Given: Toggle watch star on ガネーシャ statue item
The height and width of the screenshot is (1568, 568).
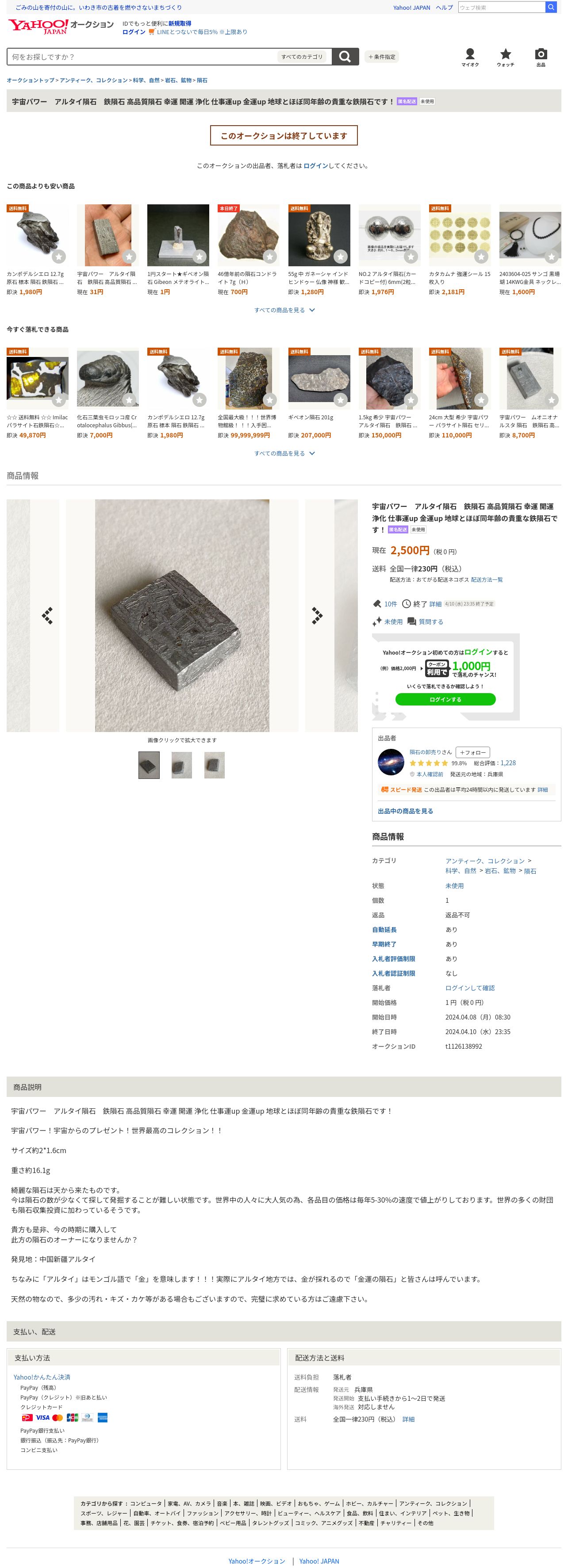Looking at the screenshot, I should point(340,256).
